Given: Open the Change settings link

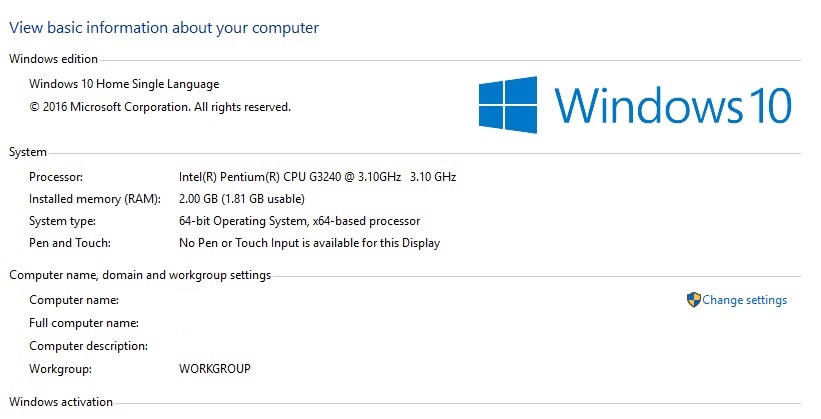Looking at the screenshot, I should tap(744, 300).
